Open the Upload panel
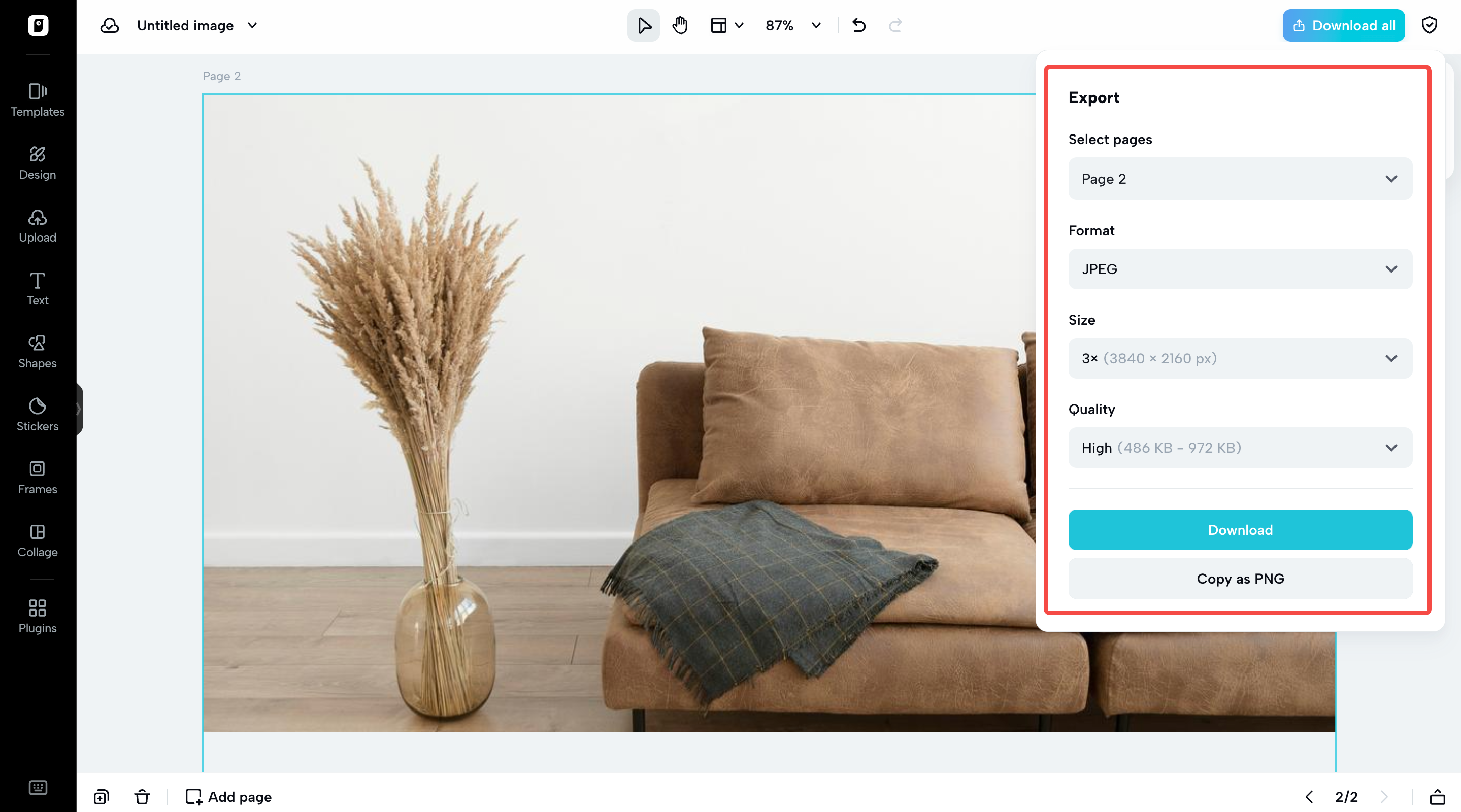 pos(38,226)
